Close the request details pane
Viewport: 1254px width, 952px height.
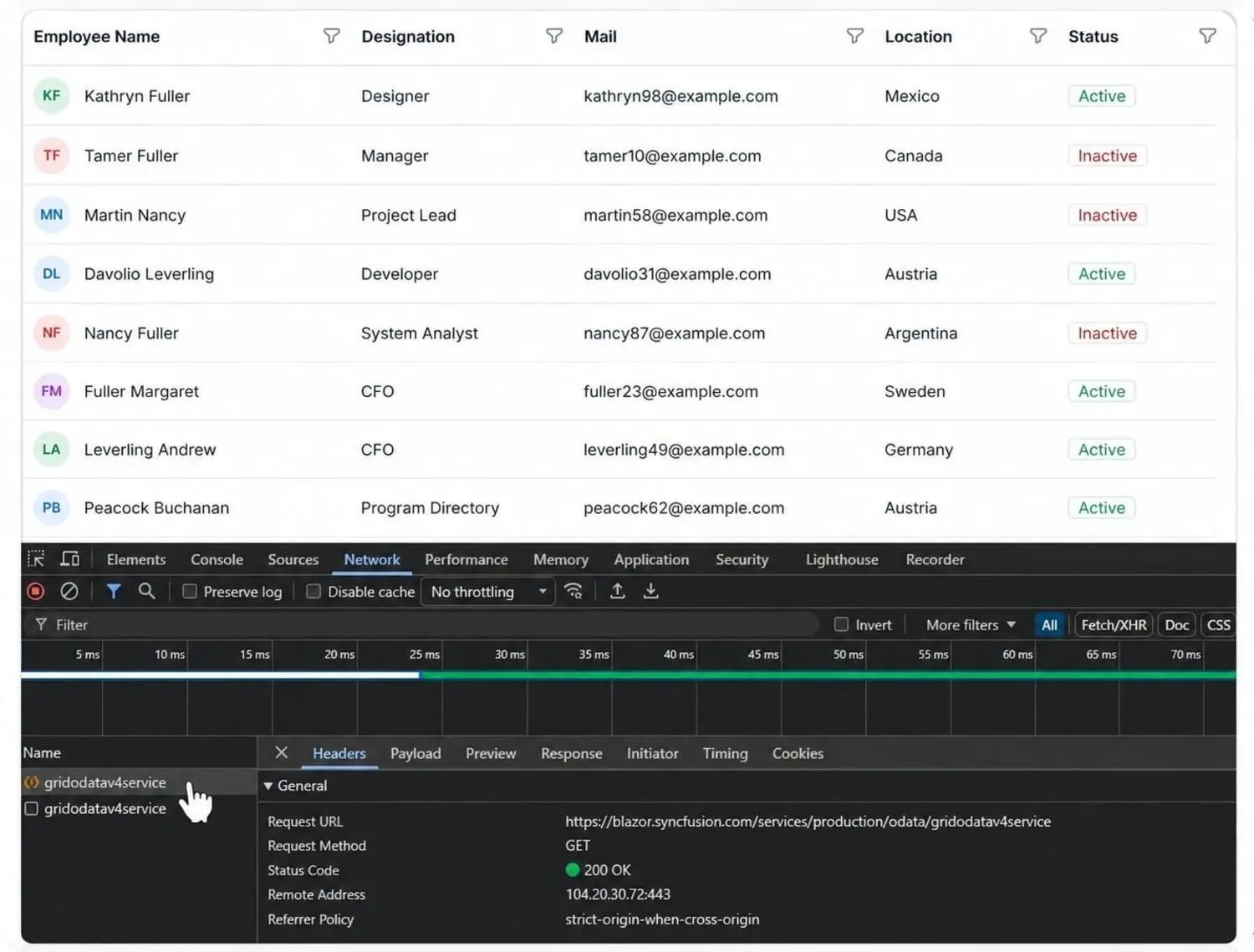coord(282,753)
